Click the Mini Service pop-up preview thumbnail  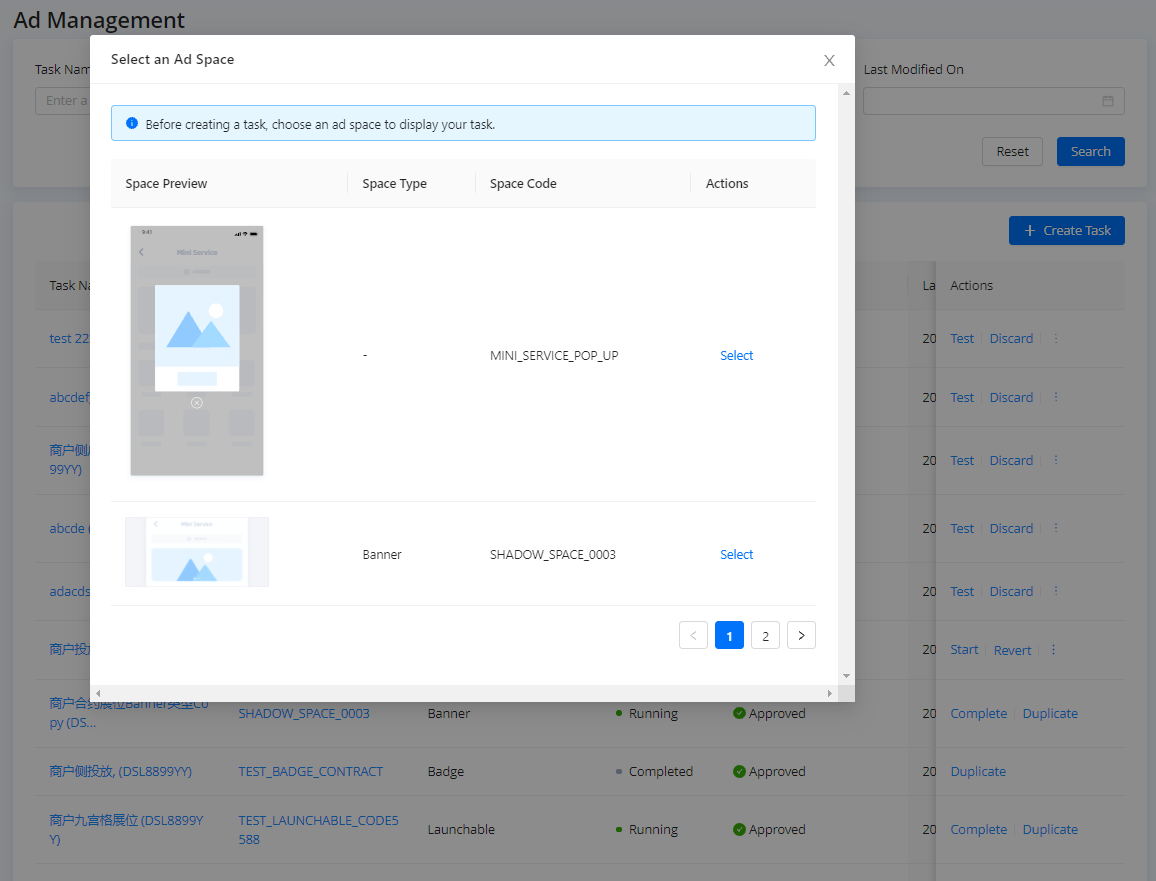coord(197,350)
